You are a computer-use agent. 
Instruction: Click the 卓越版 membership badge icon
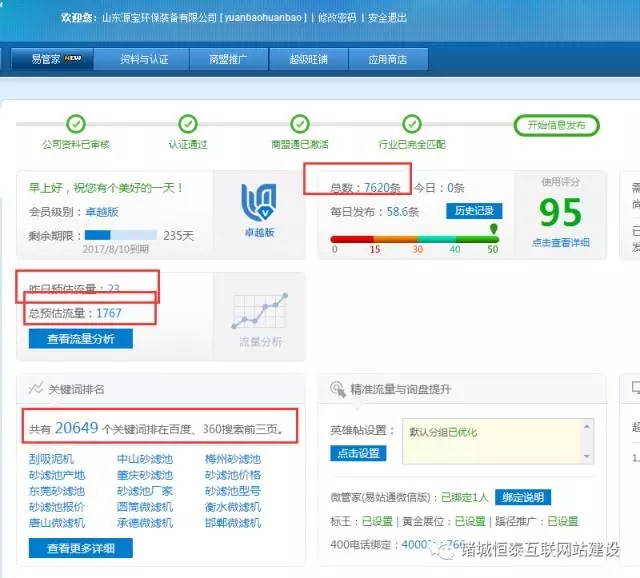pos(257,203)
